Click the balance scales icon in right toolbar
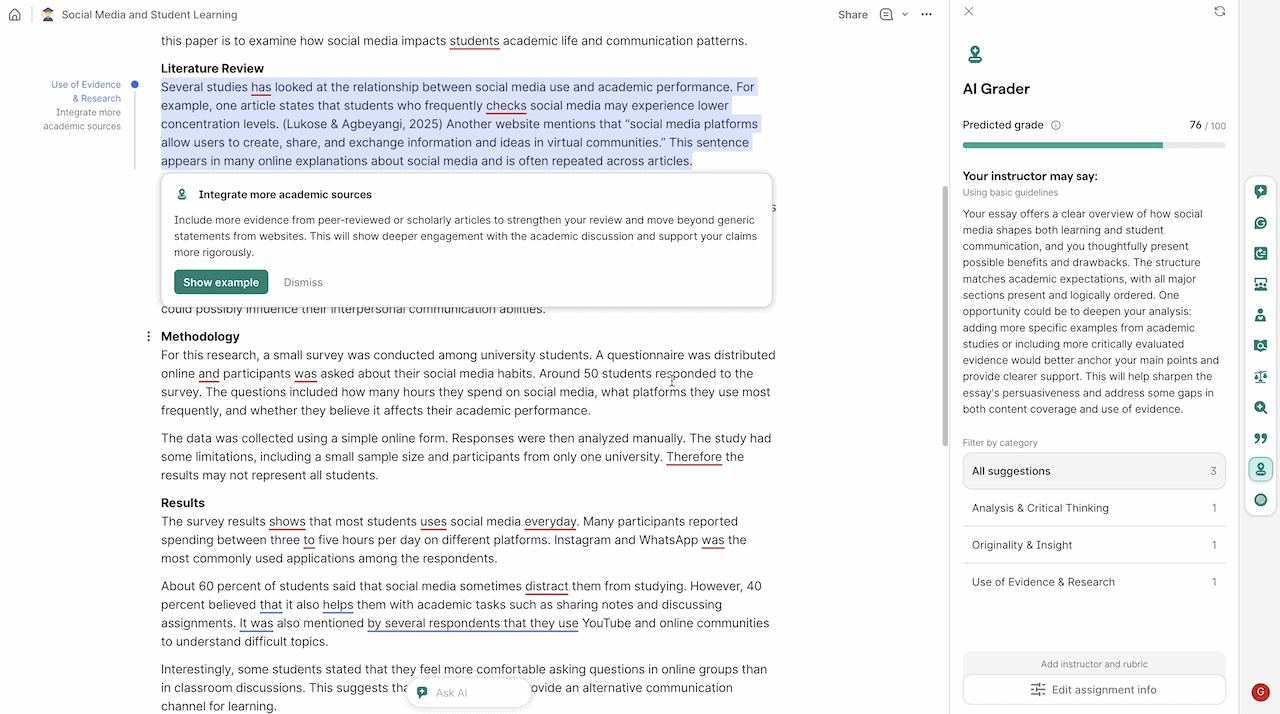This screenshot has height=714, width=1280. coord(1260,377)
